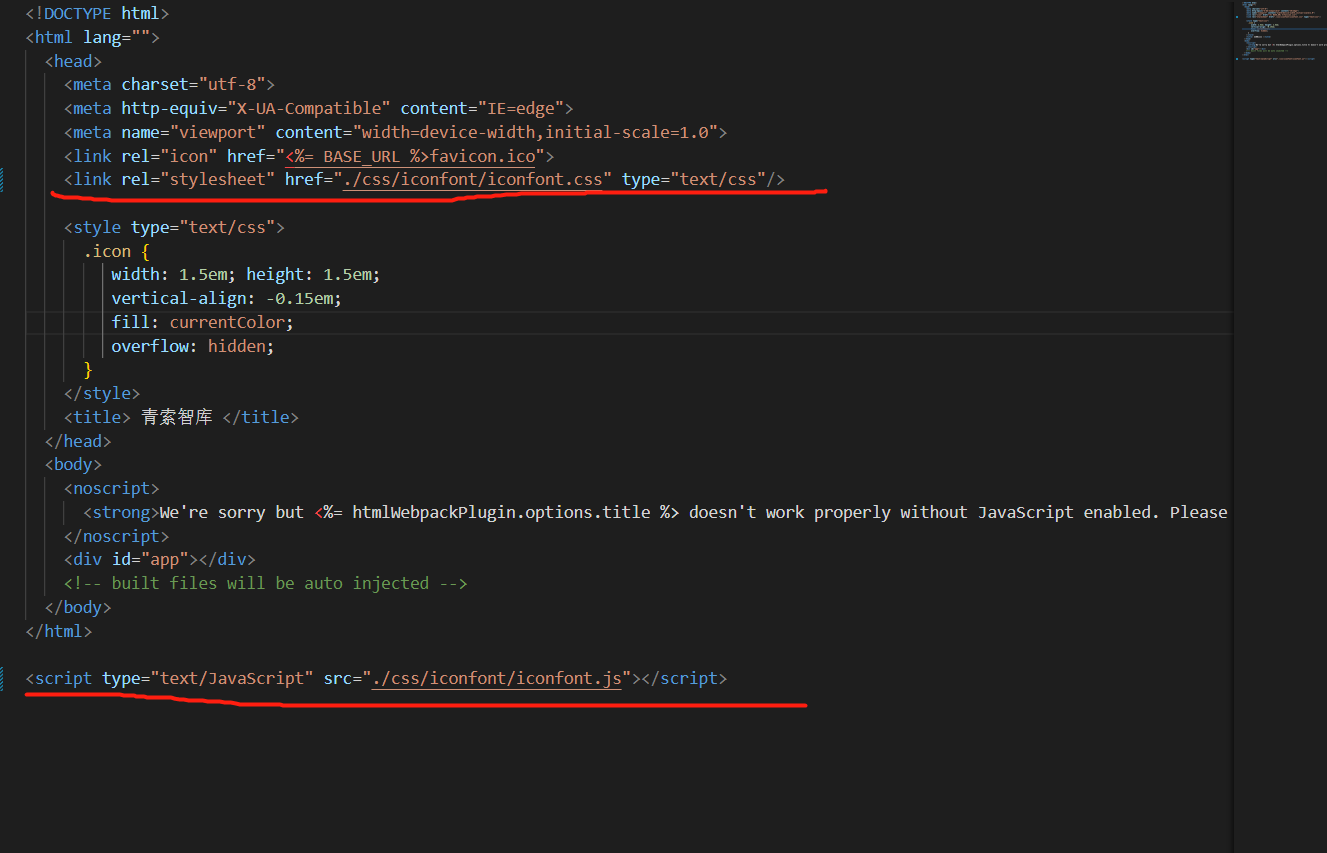This screenshot has width=1327, height=853.
Task: Click the closing </noscript> tag
Action: (116, 536)
